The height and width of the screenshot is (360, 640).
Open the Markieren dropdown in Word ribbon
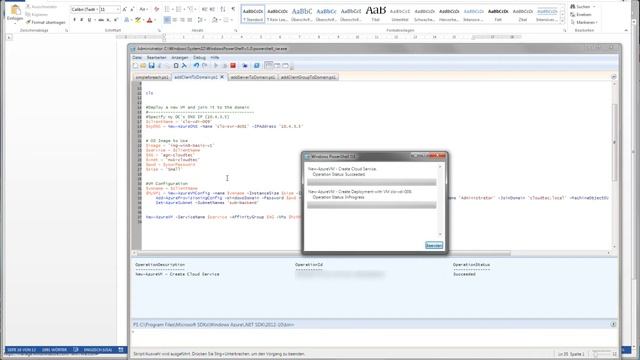pos(584,22)
